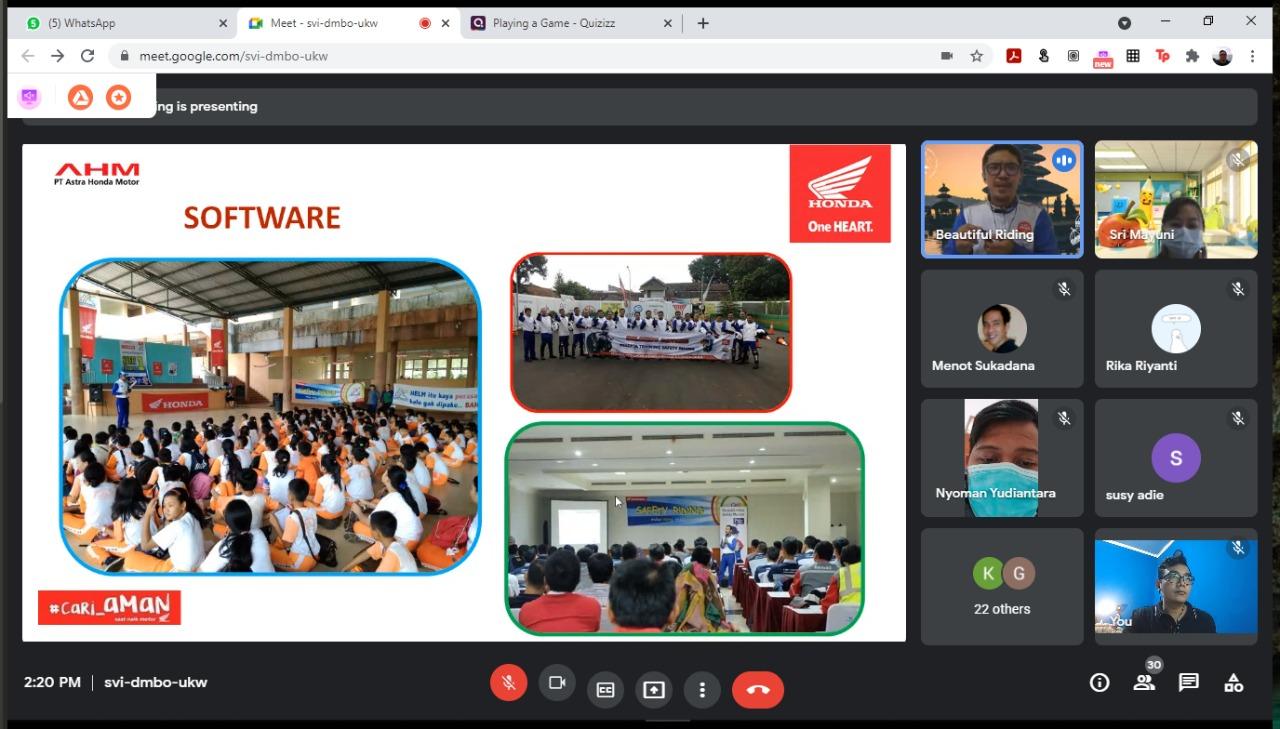This screenshot has height=729, width=1280.
Task: Select the Beautiful Riding participant tile
Action: (x=1002, y=199)
